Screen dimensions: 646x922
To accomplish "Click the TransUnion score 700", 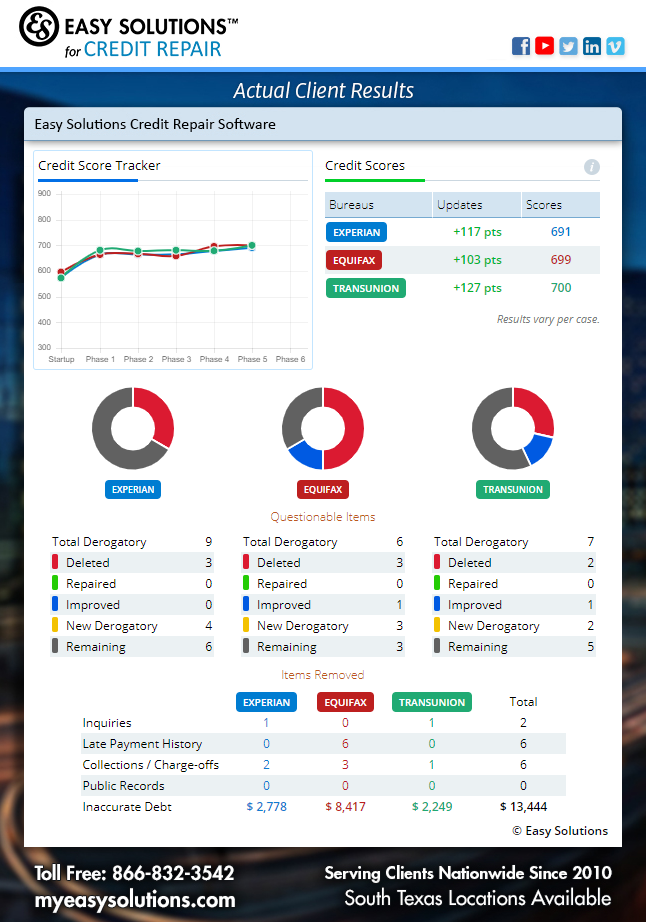I will (561, 288).
